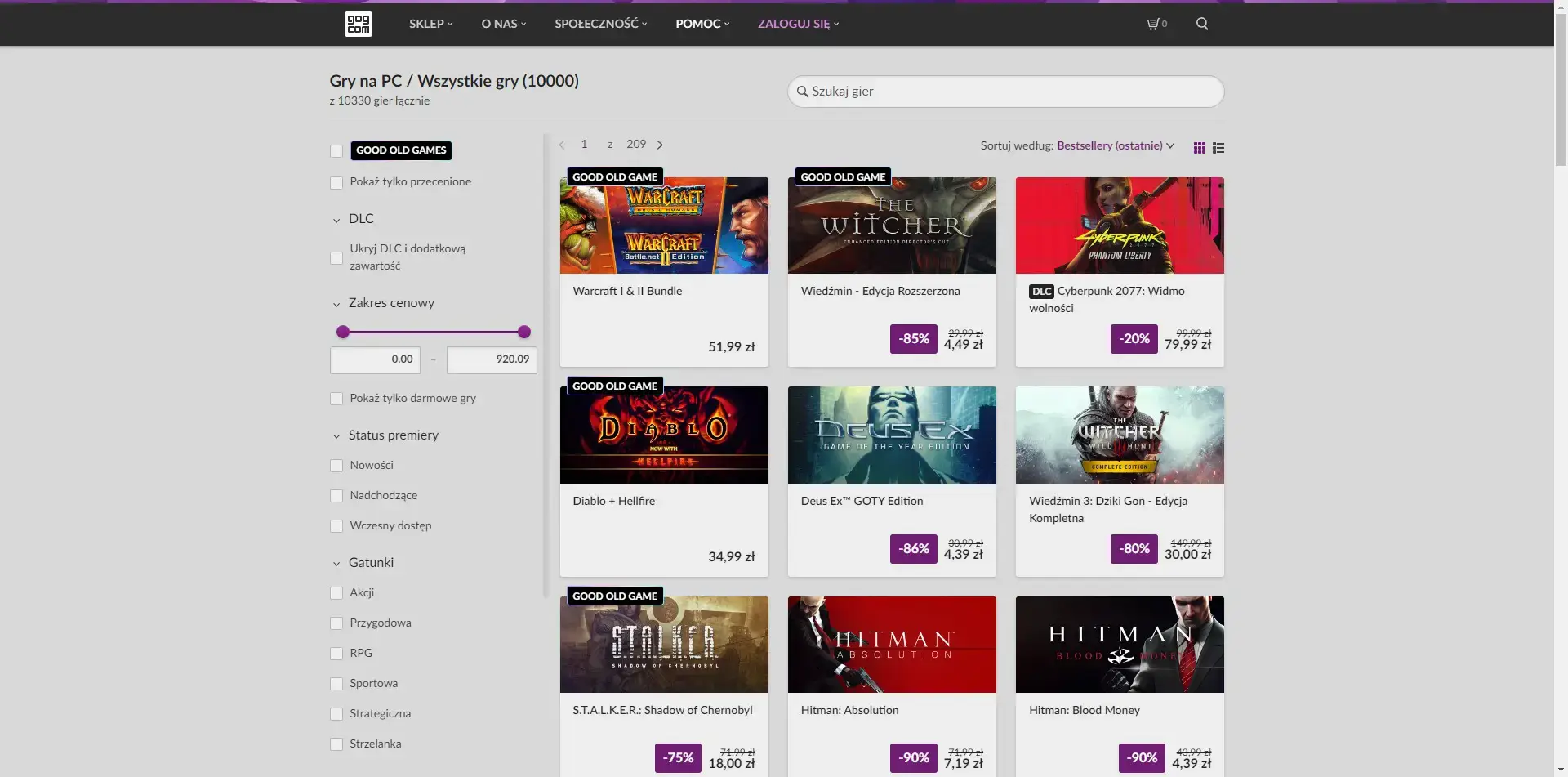Viewport: 1568px width, 777px height.
Task: Open the ZALOGUJ SIĘ menu
Action: click(798, 24)
